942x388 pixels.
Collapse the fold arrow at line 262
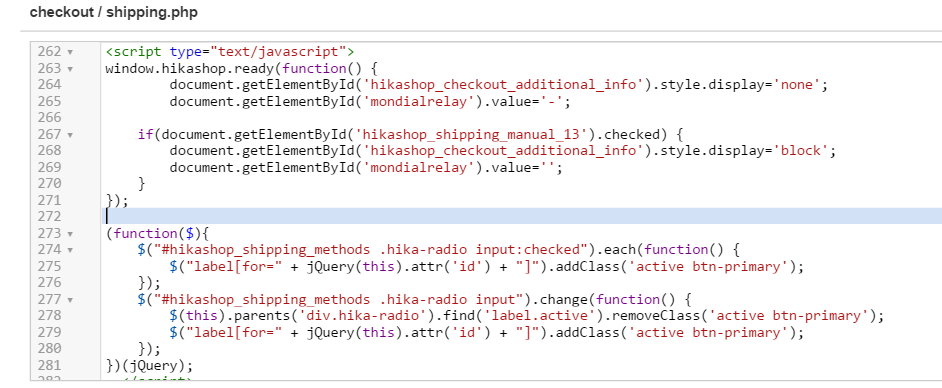point(70,52)
